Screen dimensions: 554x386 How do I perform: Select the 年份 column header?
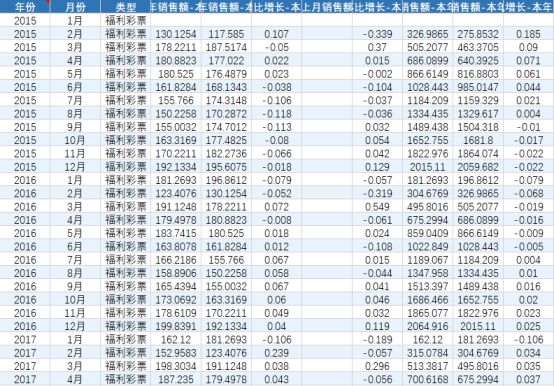coord(25,6)
